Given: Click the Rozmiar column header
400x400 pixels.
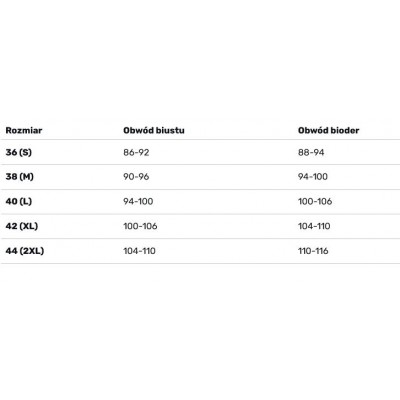Looking at the screenshot, I should click(24, 130).
